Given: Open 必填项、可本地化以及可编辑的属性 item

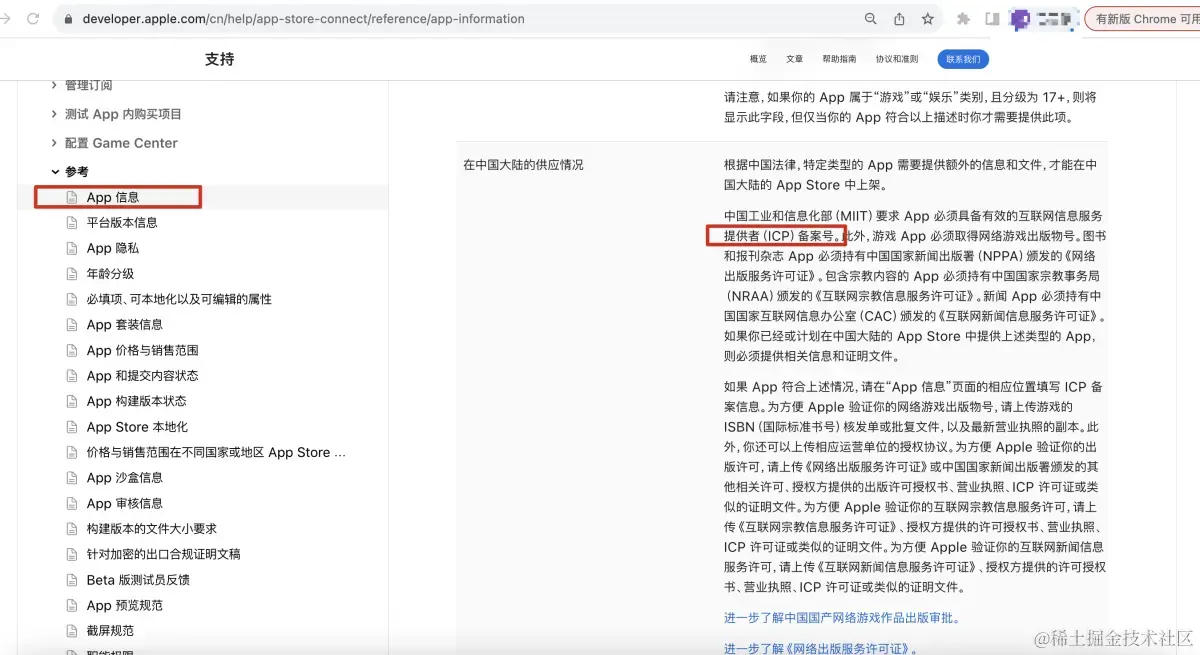Looking at the screenshot, I should pos(179,299).
